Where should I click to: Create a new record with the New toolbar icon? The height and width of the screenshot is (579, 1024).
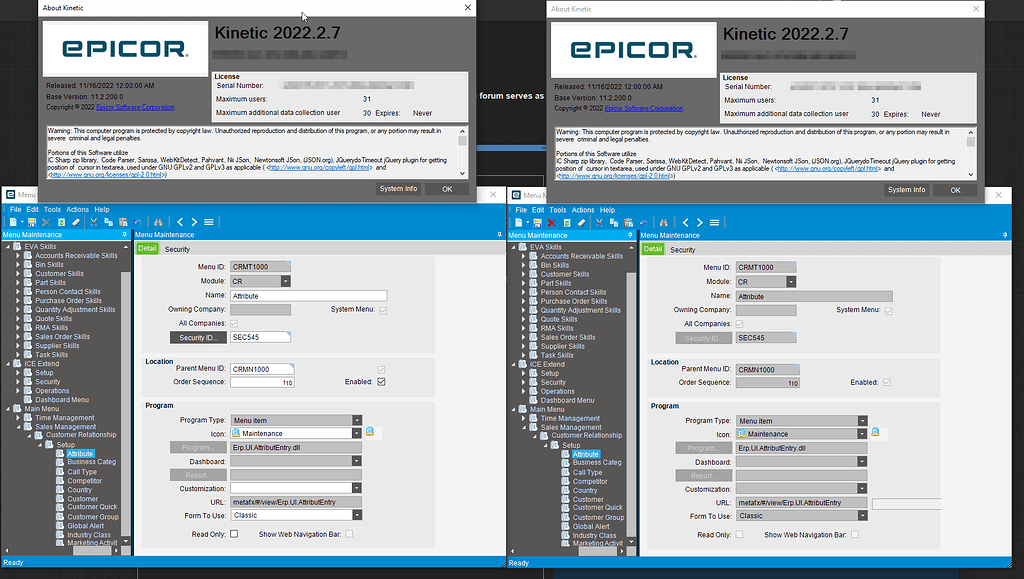[x=13, y=221]
